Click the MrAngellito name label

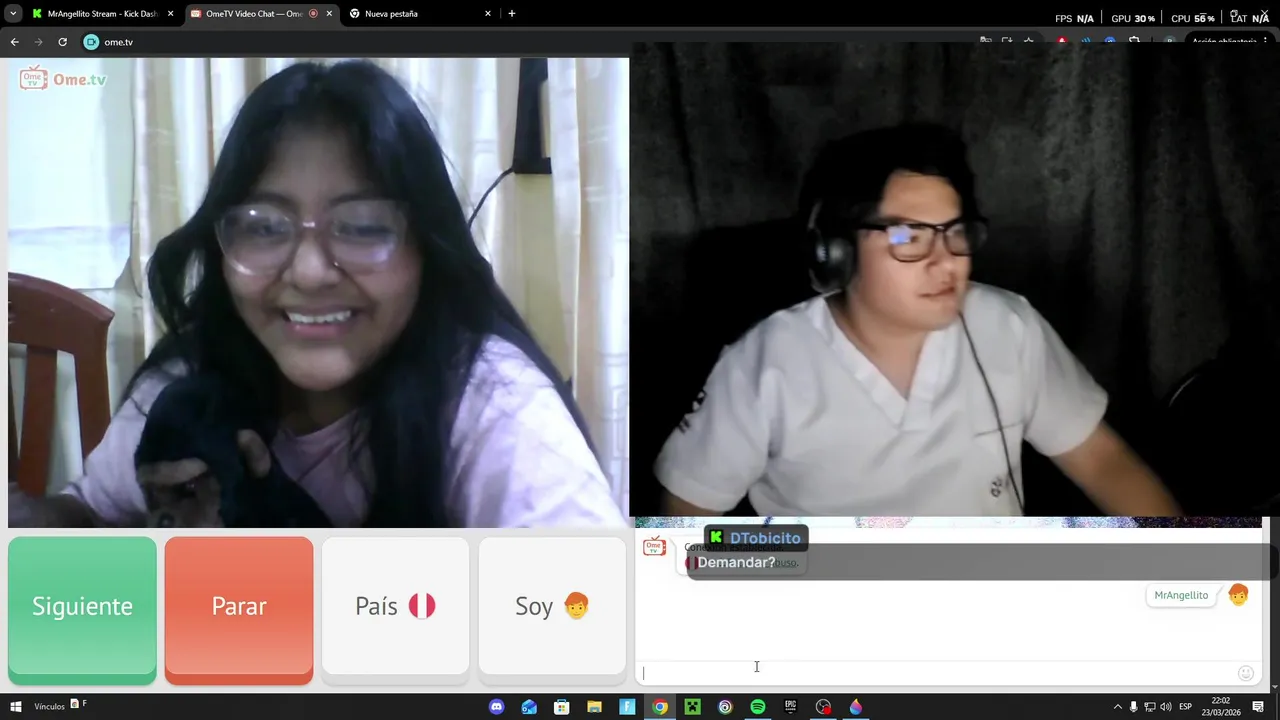[1181, 595]
